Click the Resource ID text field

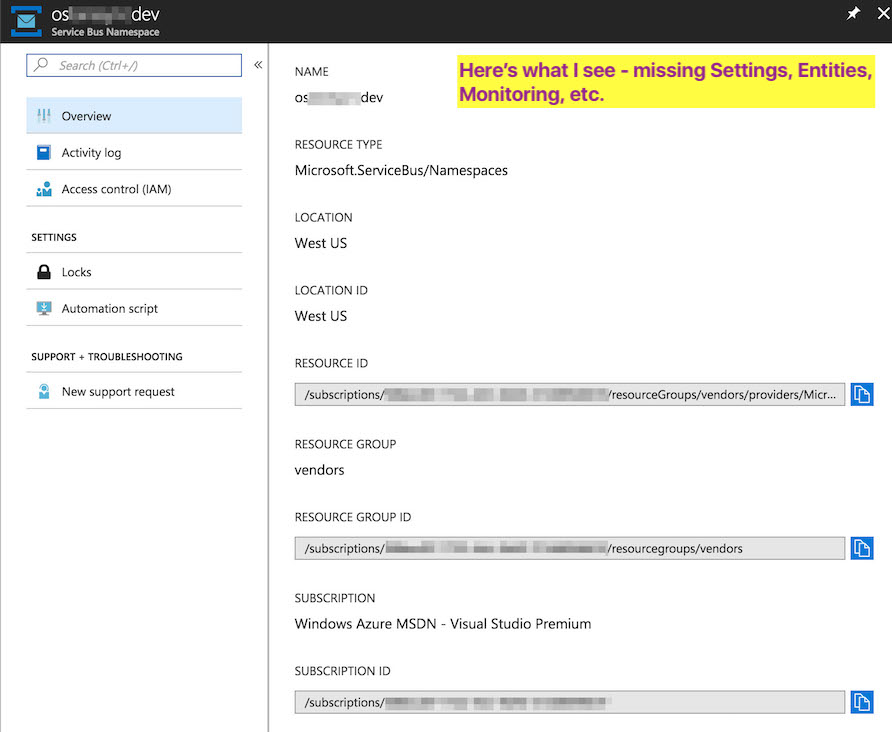[x=569, y=394]
